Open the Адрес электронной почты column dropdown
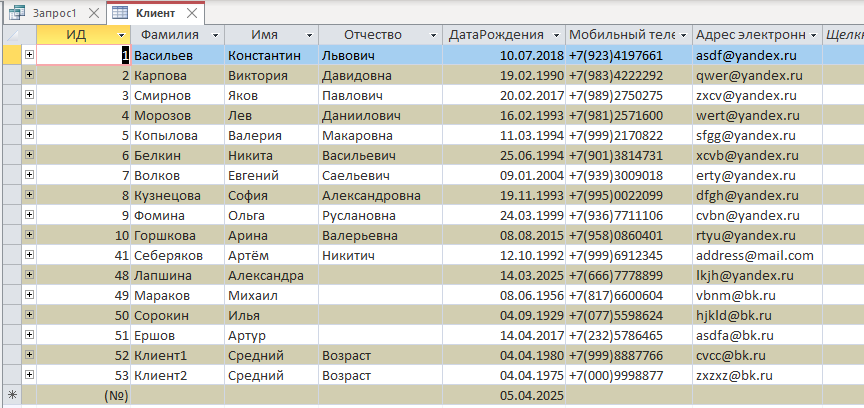Image resolution: width=864 pixels, height=408 pixels. click(x=813, y=35)
